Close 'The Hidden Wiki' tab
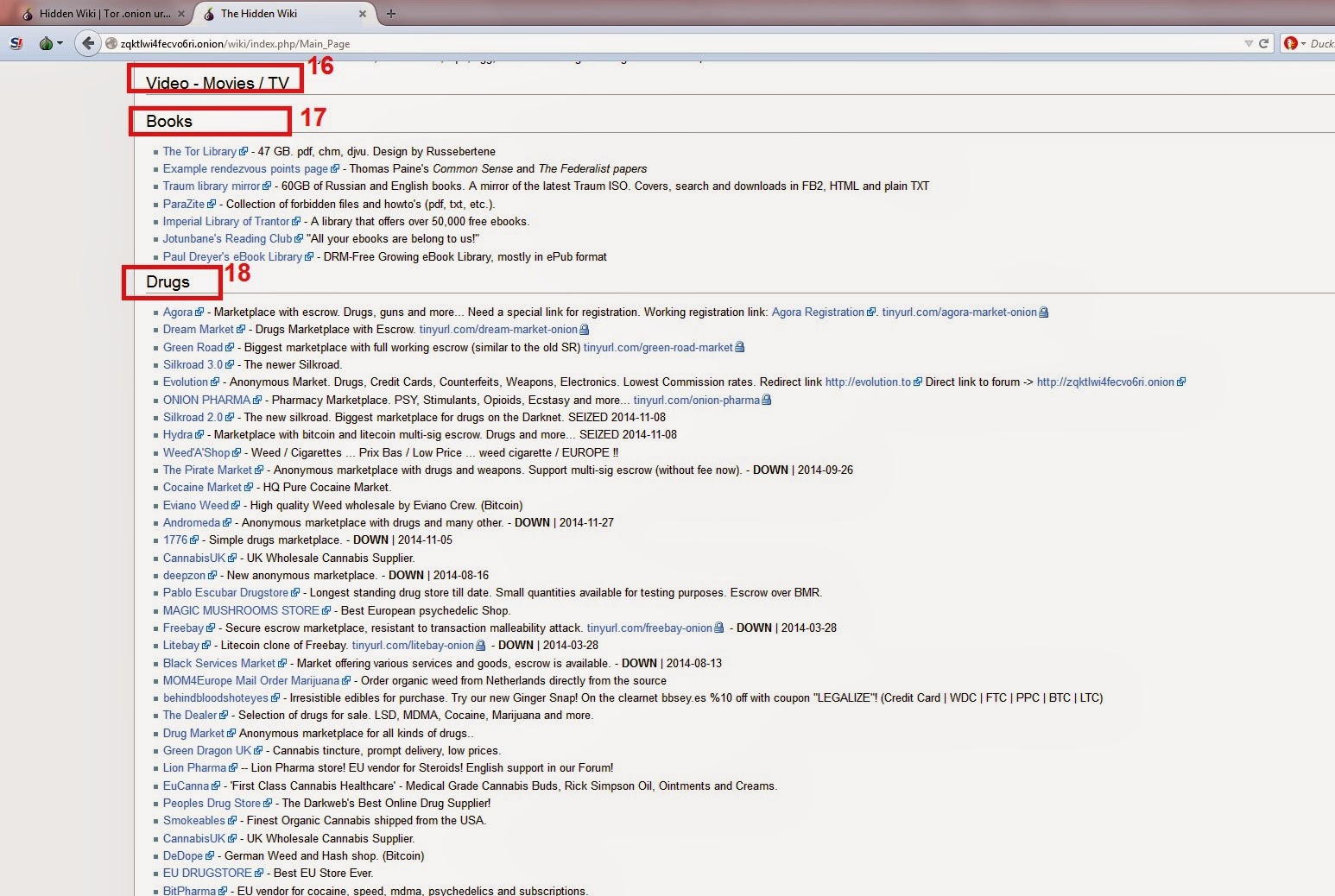Viewport: 1335px width, 896px height. click(363, 14)
